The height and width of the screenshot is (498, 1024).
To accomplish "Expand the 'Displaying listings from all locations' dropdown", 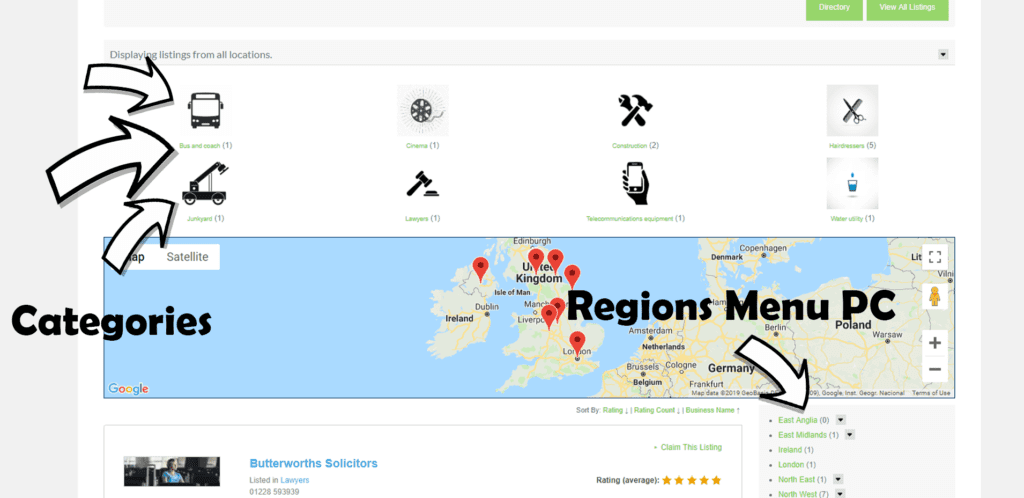I will pyautogui.click(x=943, y=54).
